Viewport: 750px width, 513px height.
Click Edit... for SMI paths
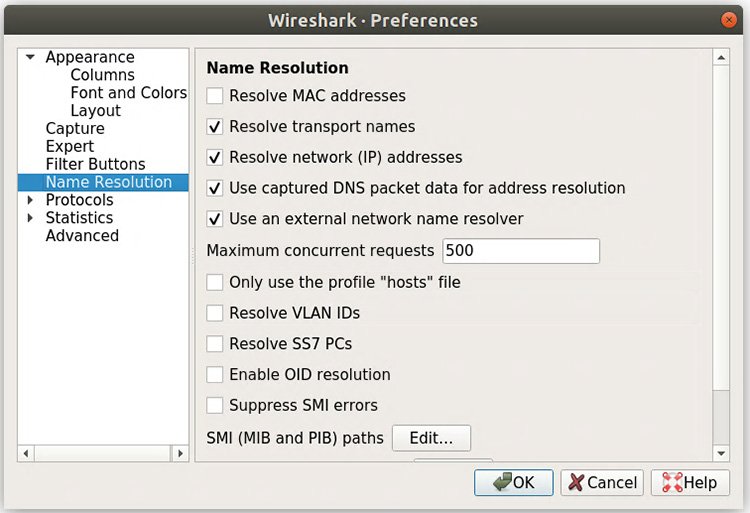pos(431,438)
